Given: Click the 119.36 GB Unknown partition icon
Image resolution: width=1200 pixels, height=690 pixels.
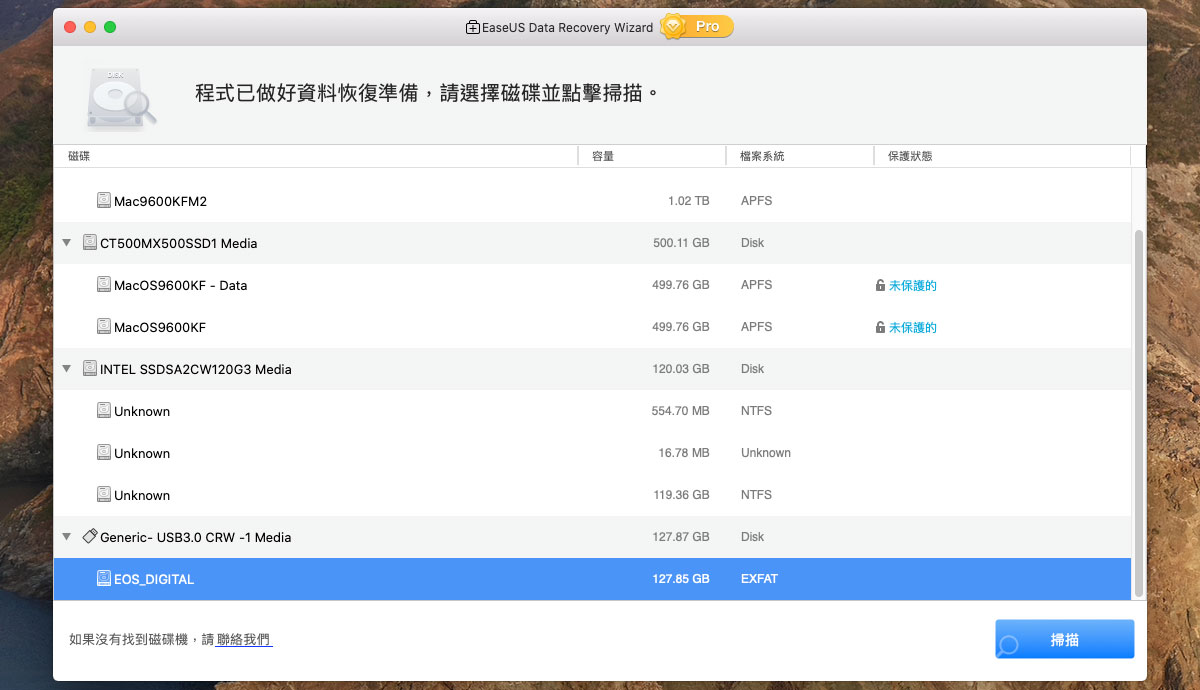Looking at the screenshot, I should pos(104,495).
